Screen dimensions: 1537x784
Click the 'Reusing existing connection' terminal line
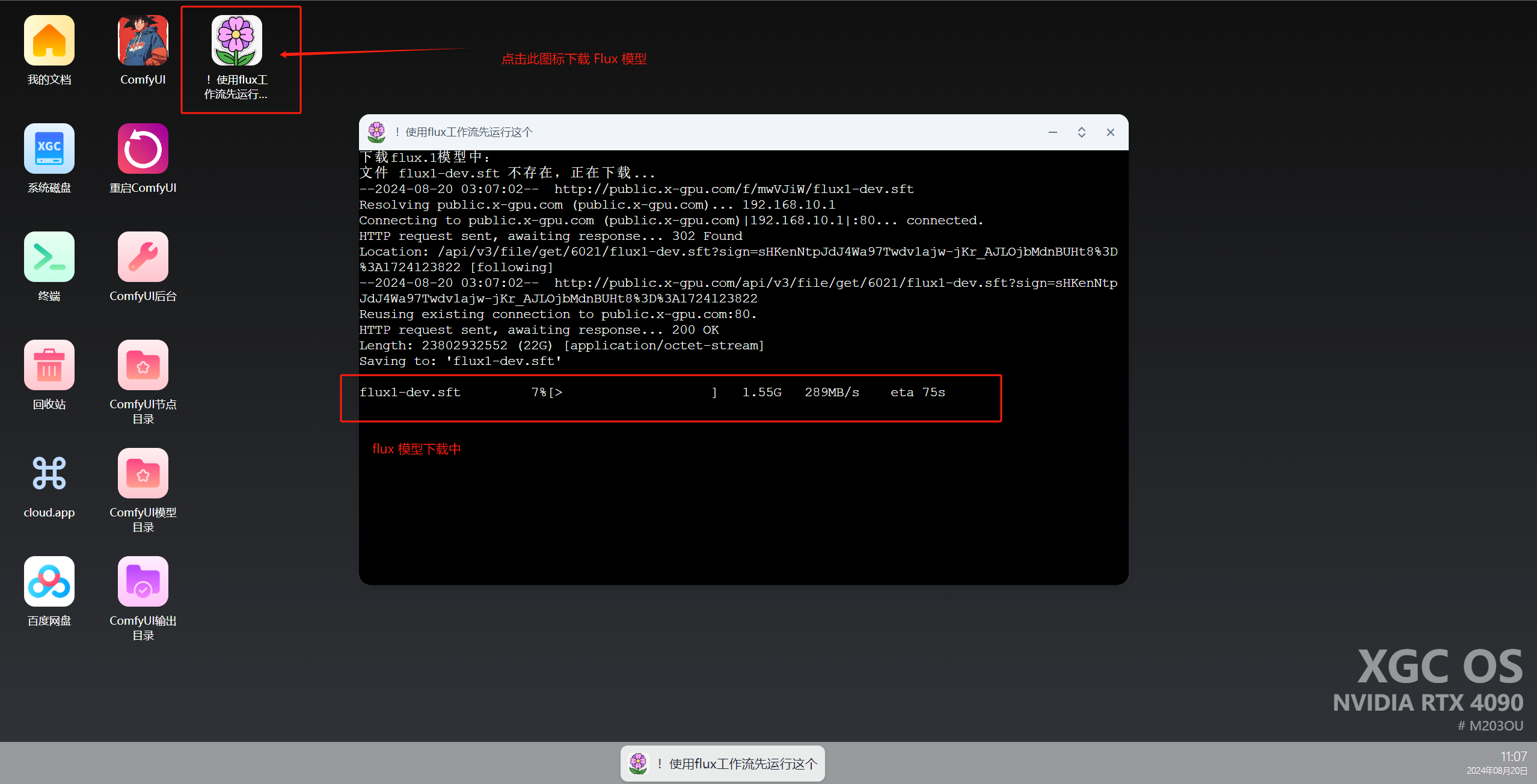558,314
